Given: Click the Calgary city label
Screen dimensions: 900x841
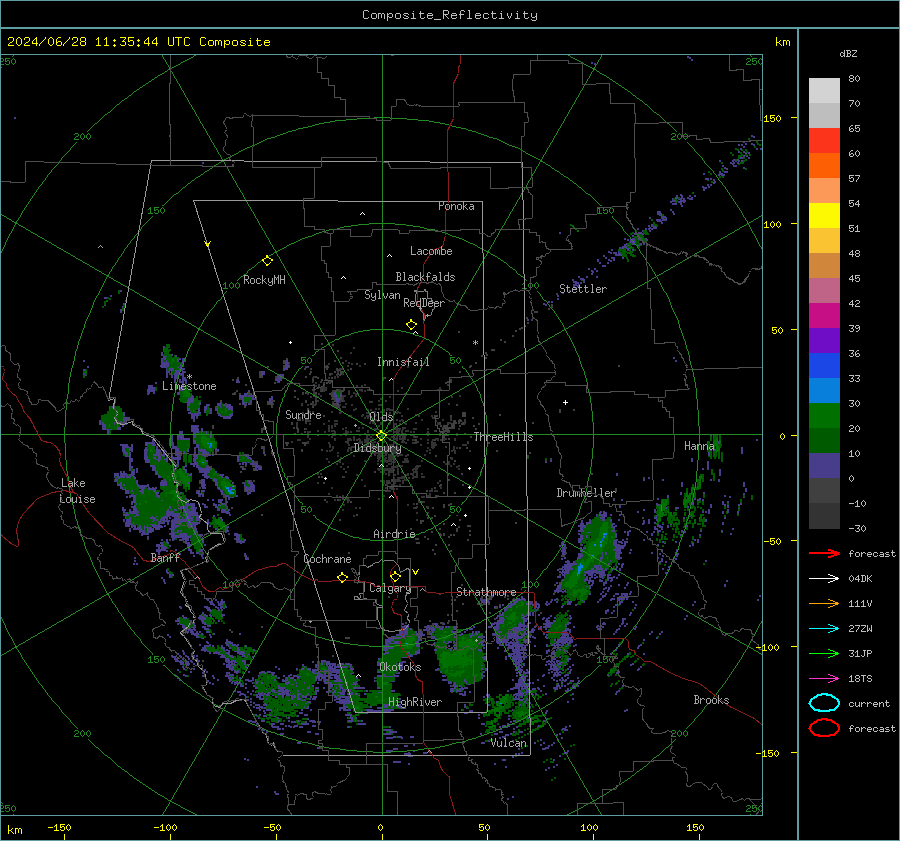Looking at the screenshot, I should (x=390, y=588).
